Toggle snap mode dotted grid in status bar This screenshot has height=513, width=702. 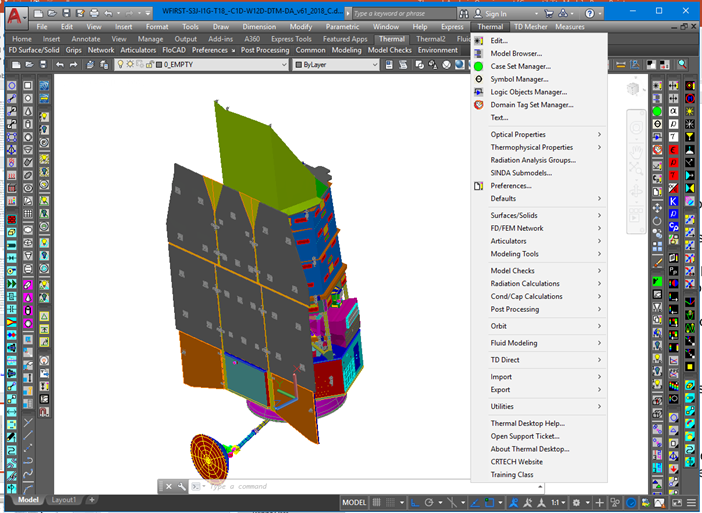coord(390,503)
